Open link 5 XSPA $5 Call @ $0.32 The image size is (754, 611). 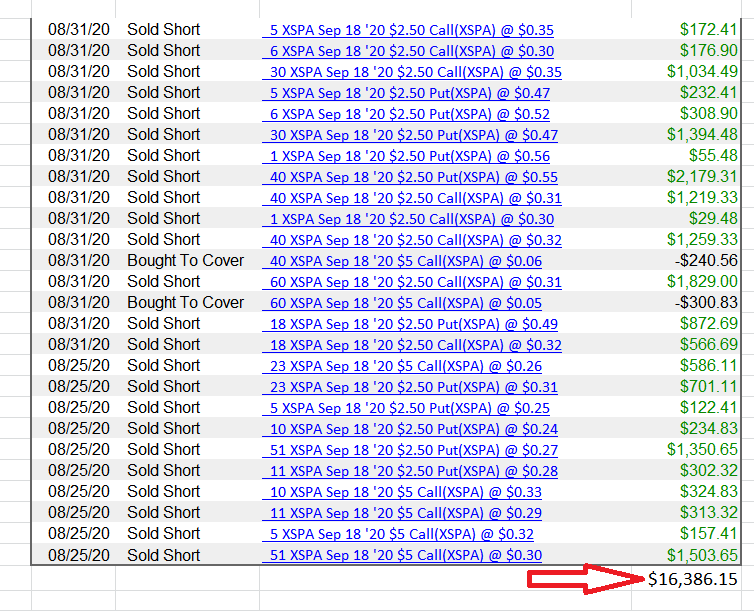point(398,534)
